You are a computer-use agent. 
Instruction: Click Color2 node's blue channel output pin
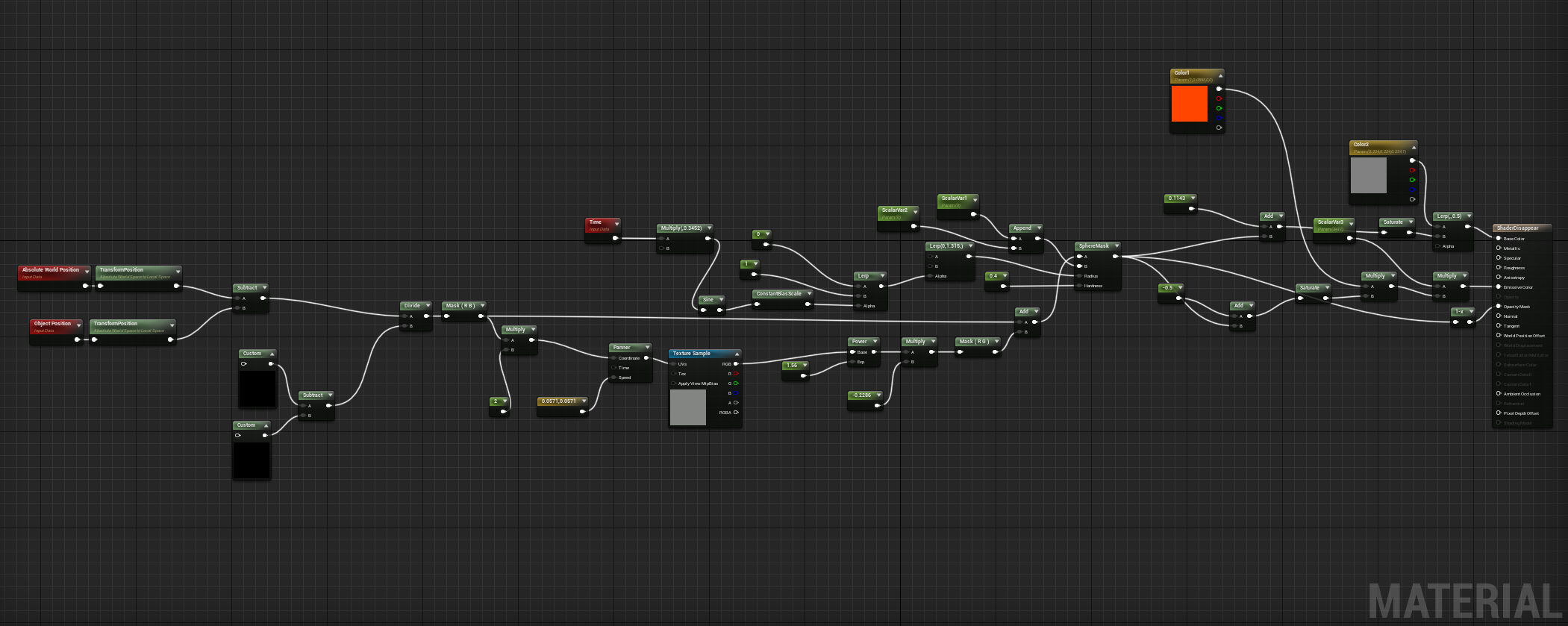pos(1412,190)
